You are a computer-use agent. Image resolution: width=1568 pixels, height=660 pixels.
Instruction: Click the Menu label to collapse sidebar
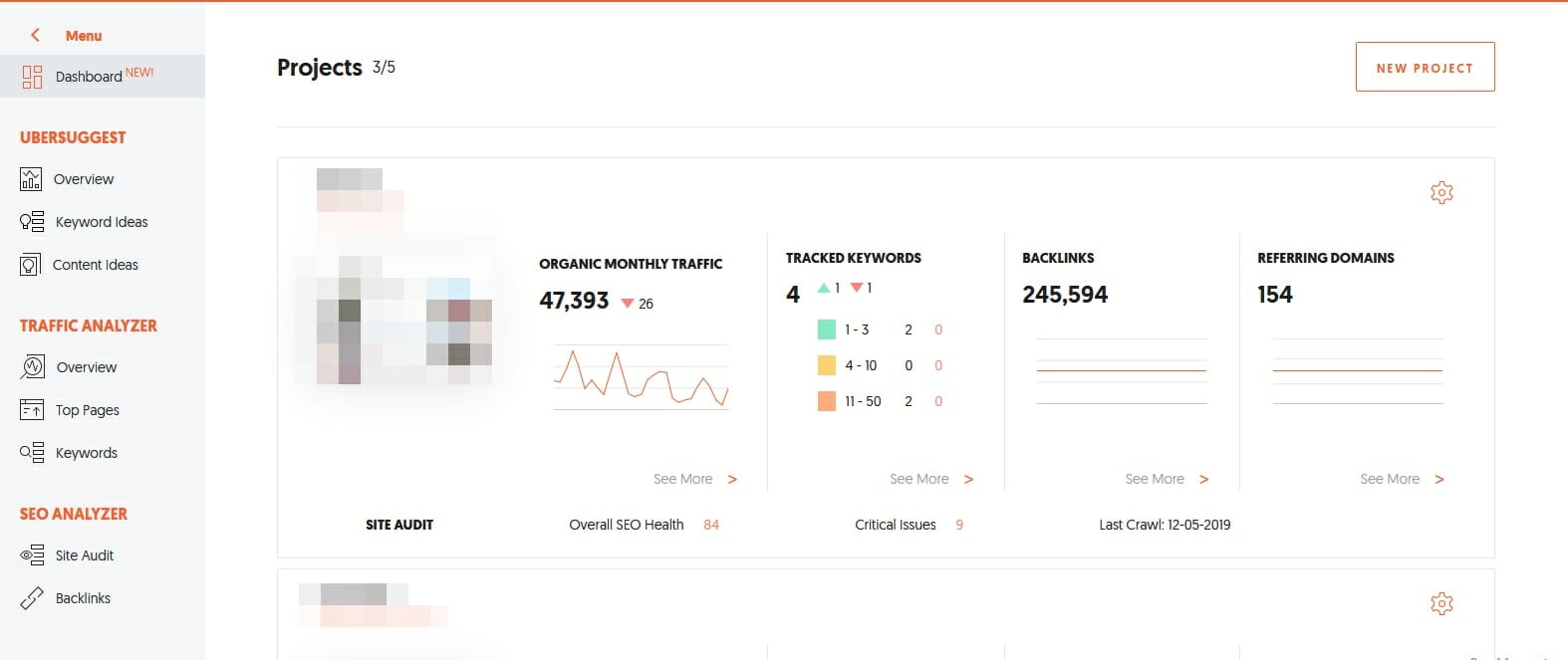point(84,36)
